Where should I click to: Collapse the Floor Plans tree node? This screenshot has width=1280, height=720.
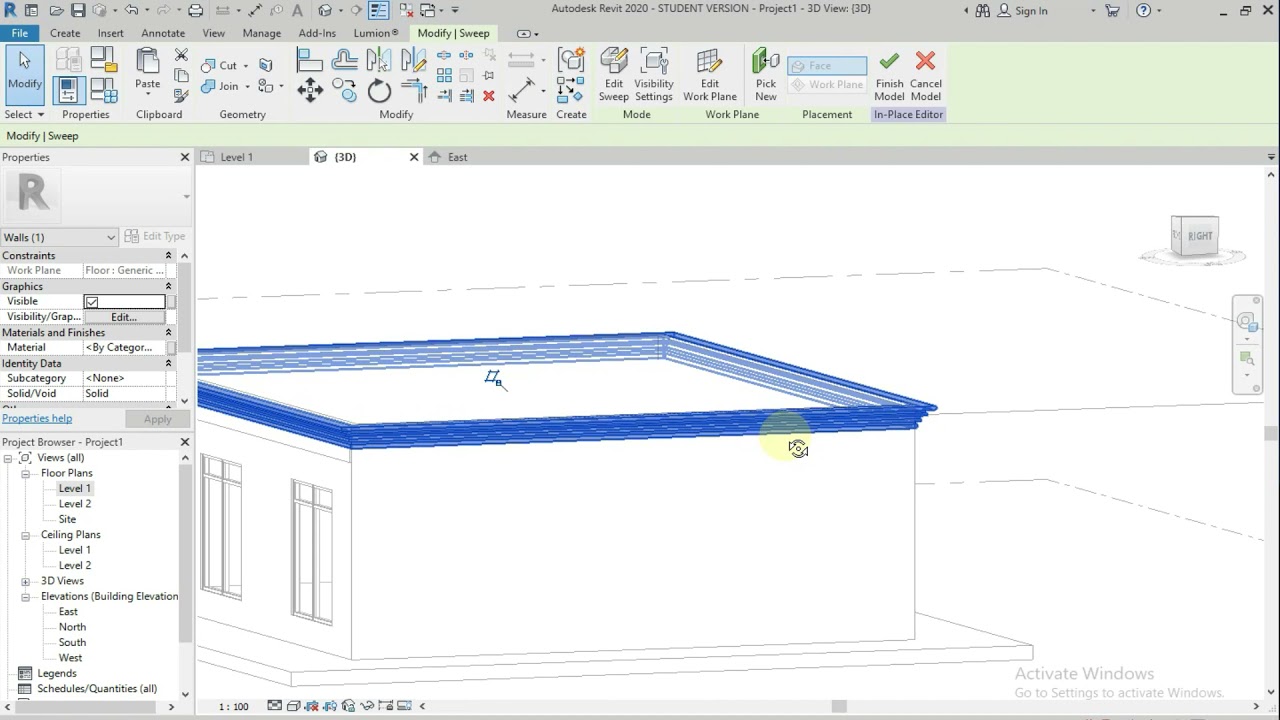tap(25, 473)
